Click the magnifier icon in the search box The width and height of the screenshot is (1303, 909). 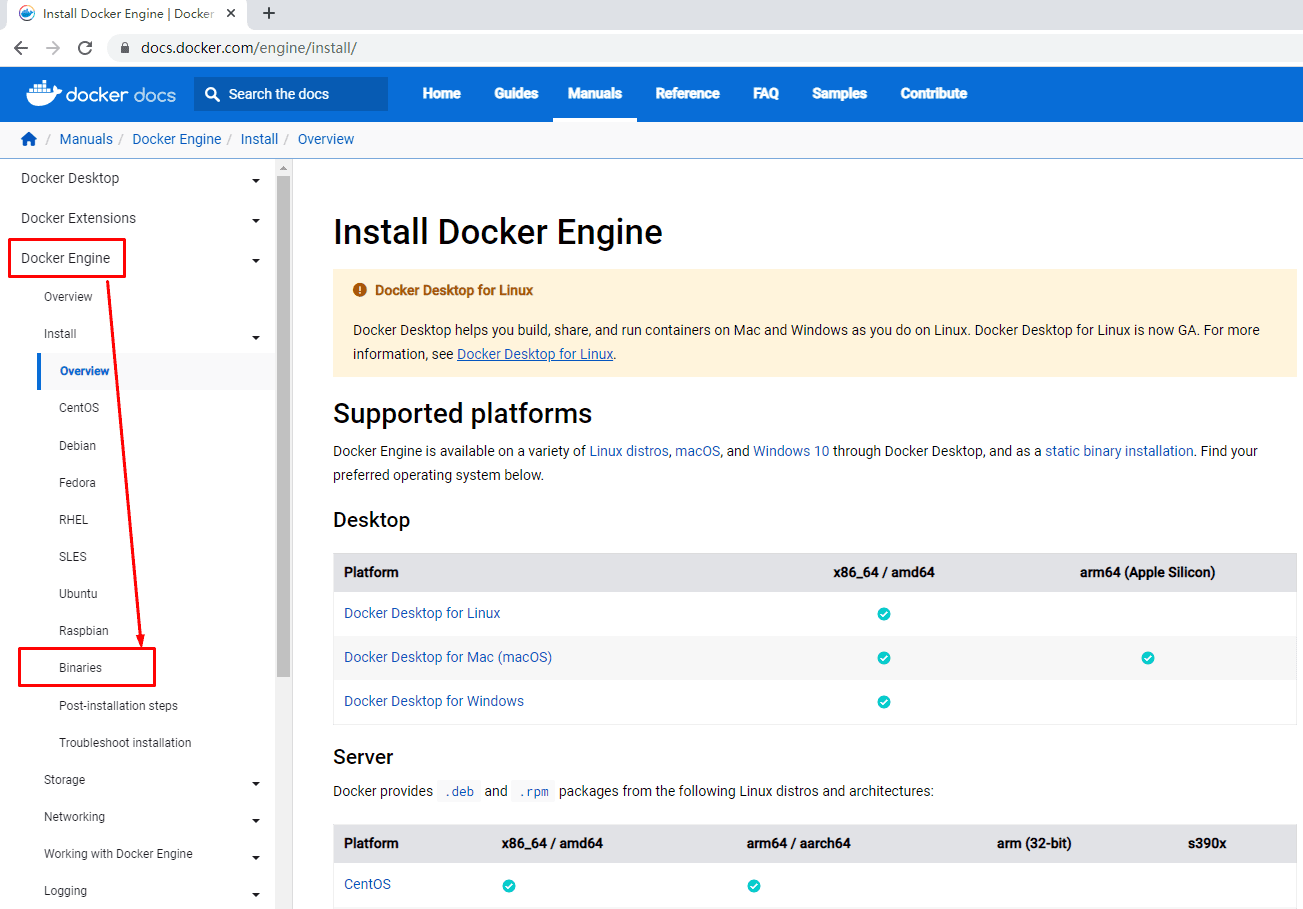(212, 94)
